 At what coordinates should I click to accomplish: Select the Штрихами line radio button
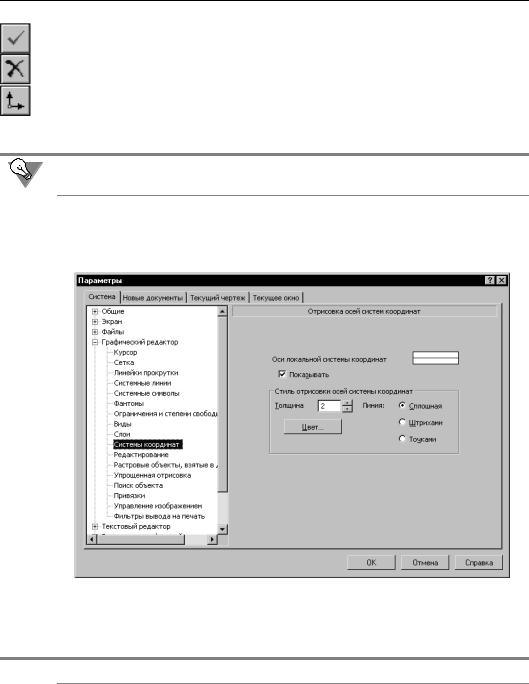point(402,422)
